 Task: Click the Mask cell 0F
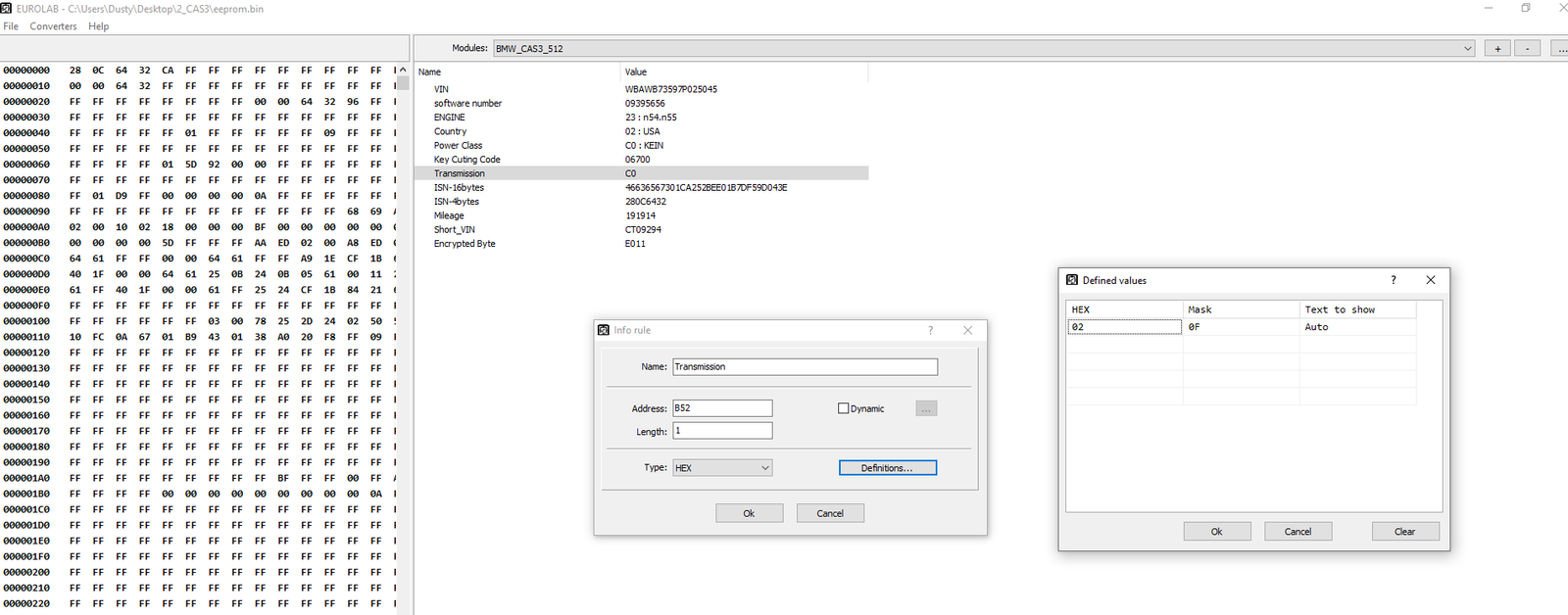click(x=1241, y=327)
